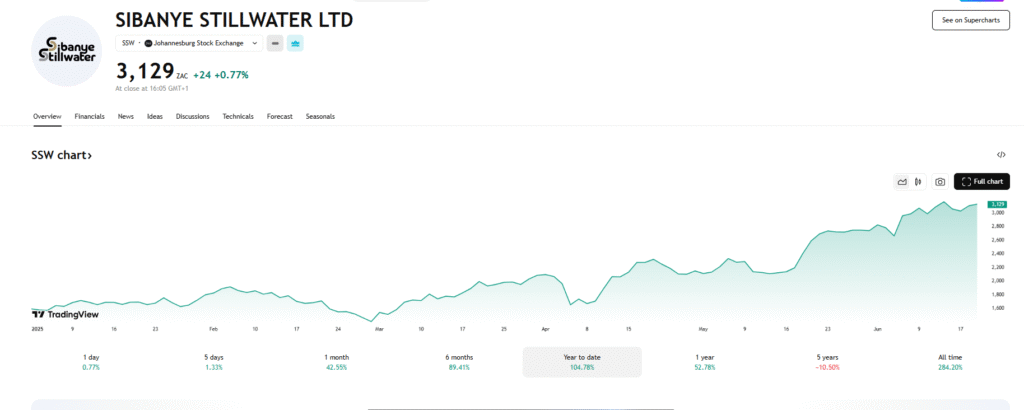Open the Full chart button

tap(982, 181)
